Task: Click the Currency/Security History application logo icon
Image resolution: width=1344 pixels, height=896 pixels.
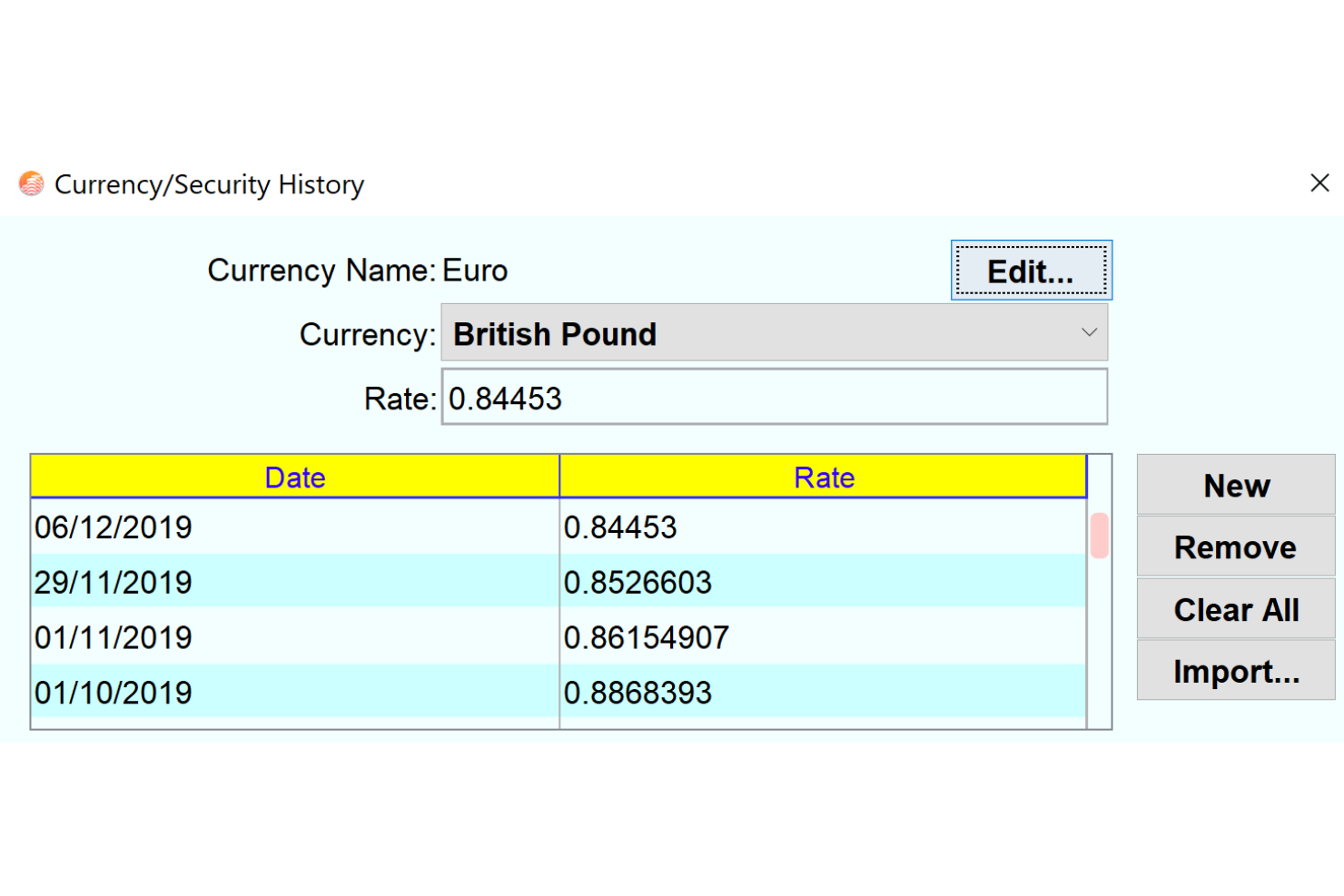Action: tap(30, 183)
